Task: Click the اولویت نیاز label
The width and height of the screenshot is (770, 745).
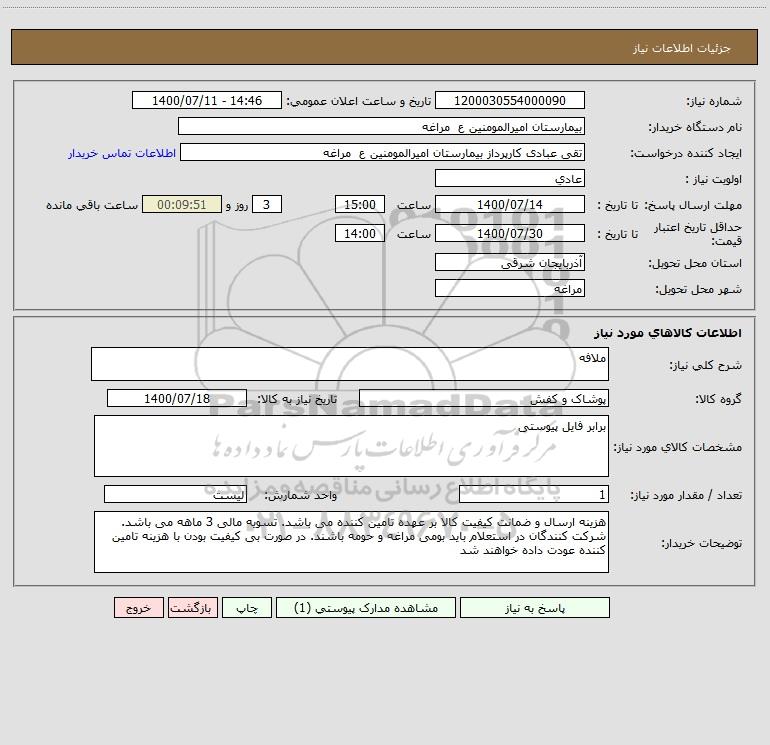Action: click(x=713, y=179)
